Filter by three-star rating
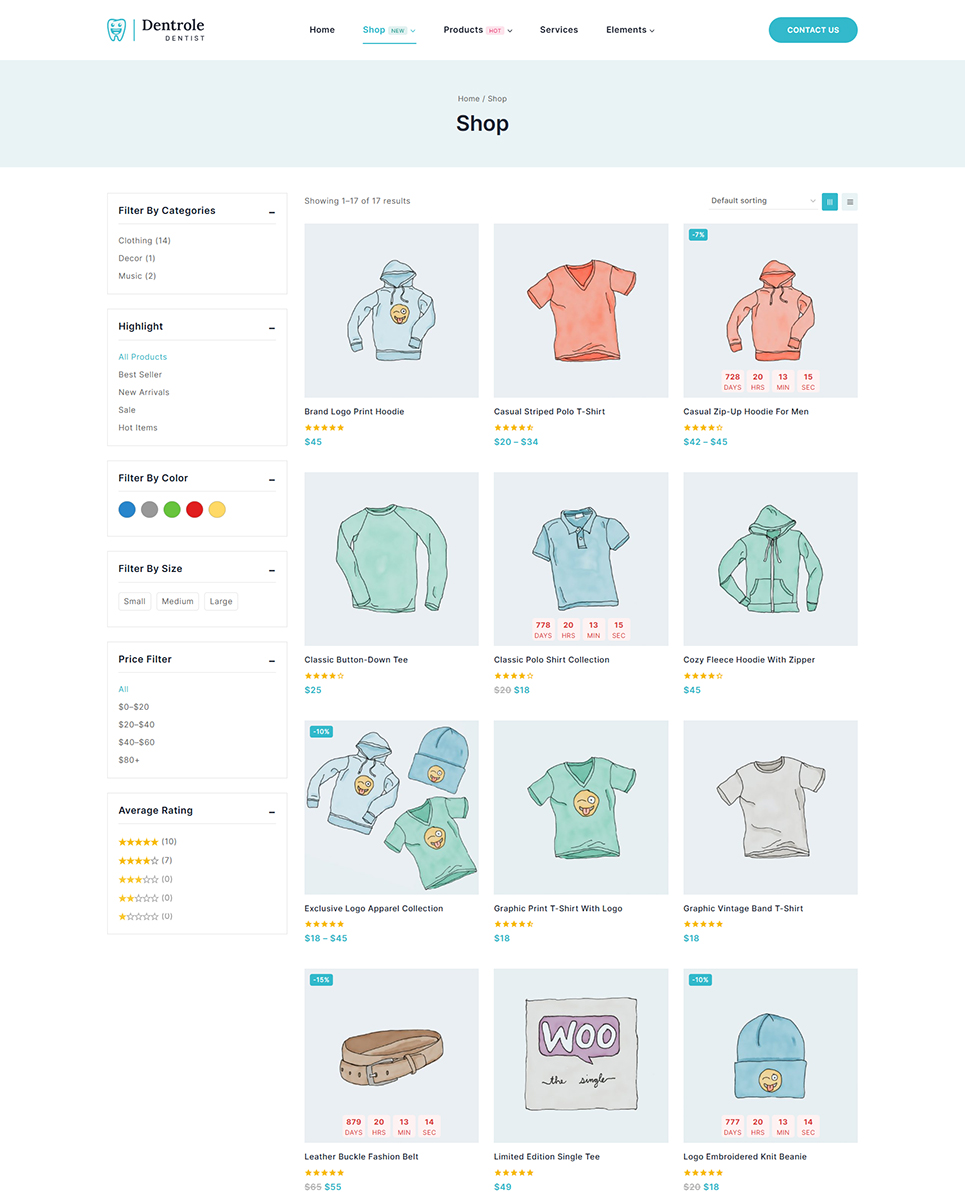Screen dimensions: 965x1200 pos(145,880)
